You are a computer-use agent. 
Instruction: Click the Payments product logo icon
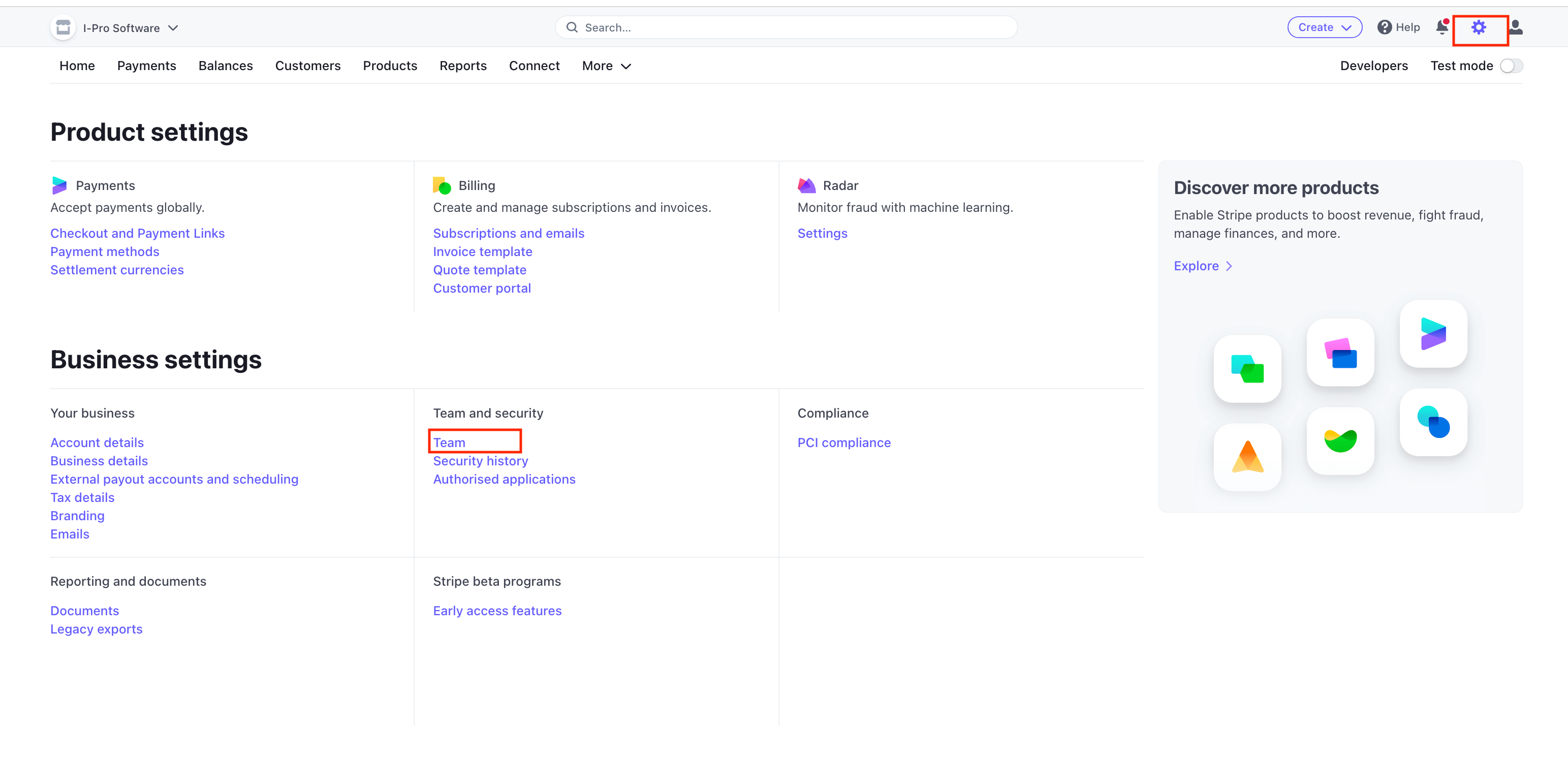coord(59,185)
